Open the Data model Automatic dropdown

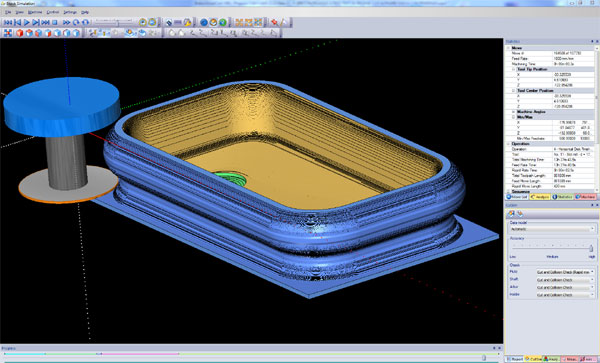pyautogui.click(x=552, y=229)
